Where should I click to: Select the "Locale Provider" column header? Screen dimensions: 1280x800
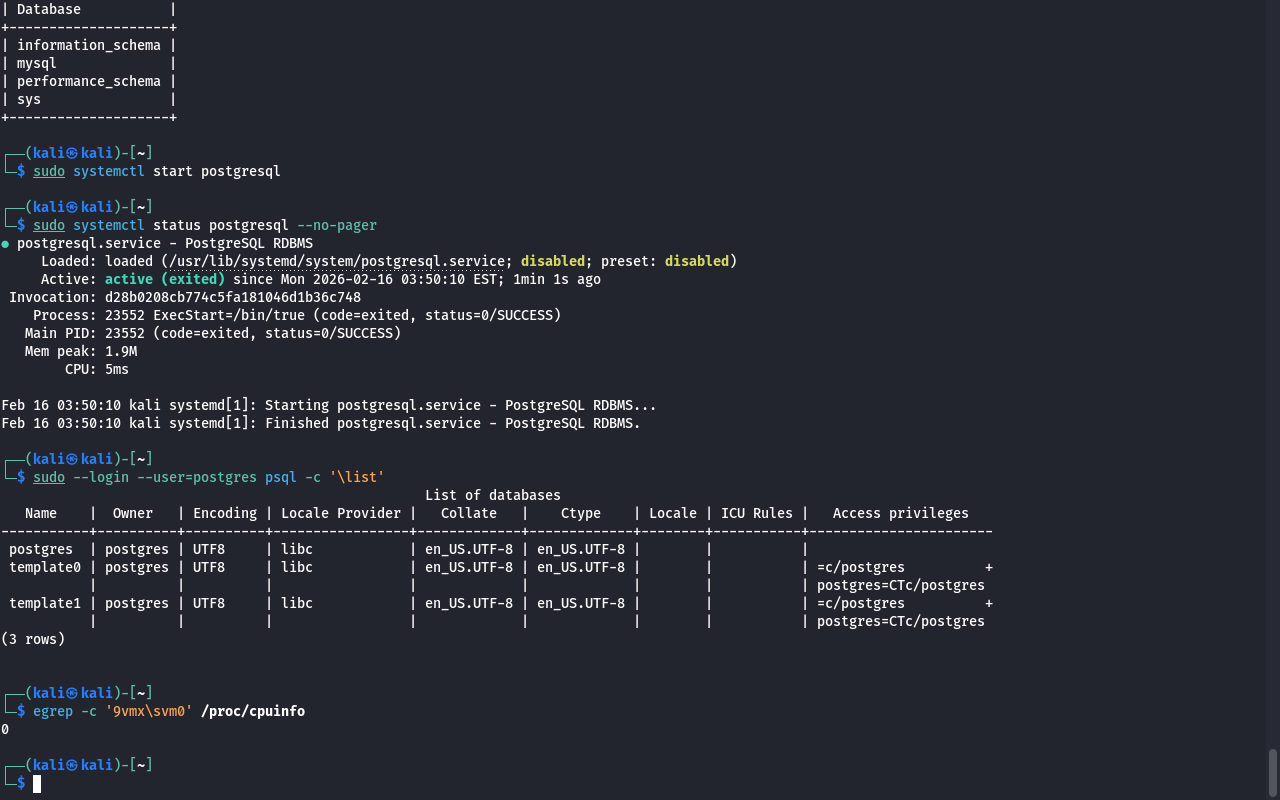(x=340, y=513)
